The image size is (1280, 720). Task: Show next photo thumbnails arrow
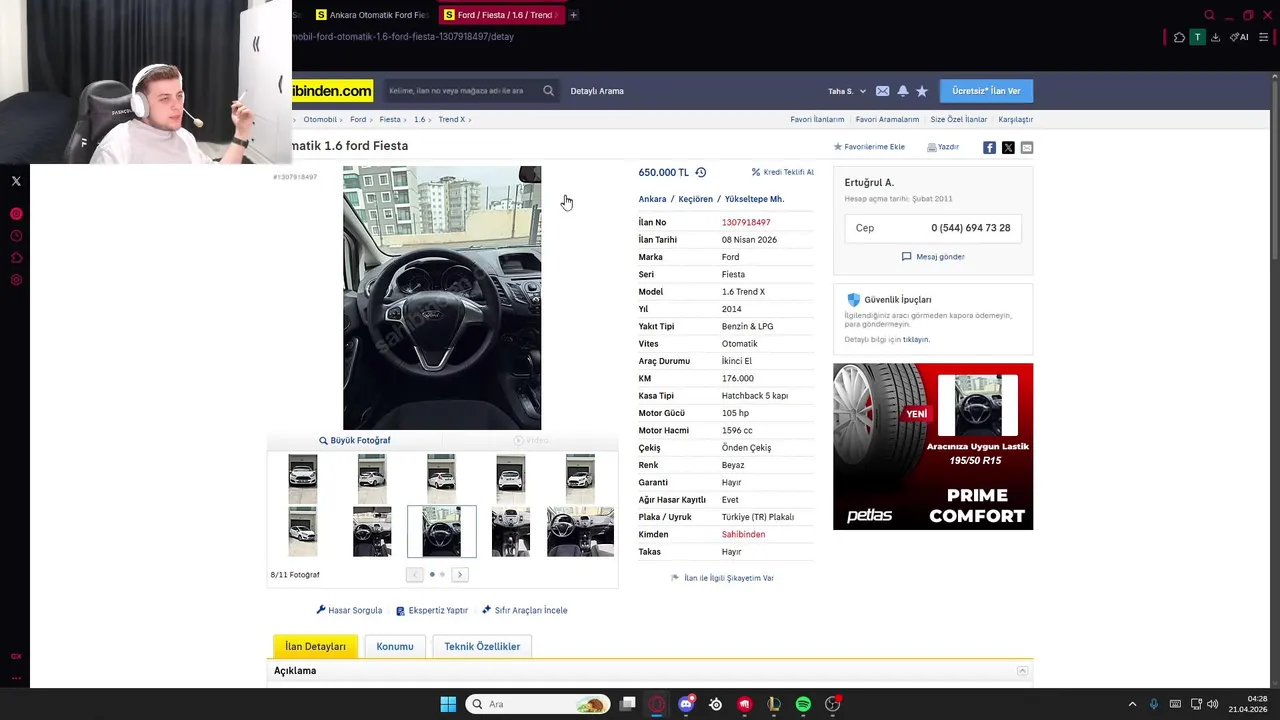(460, 574)
